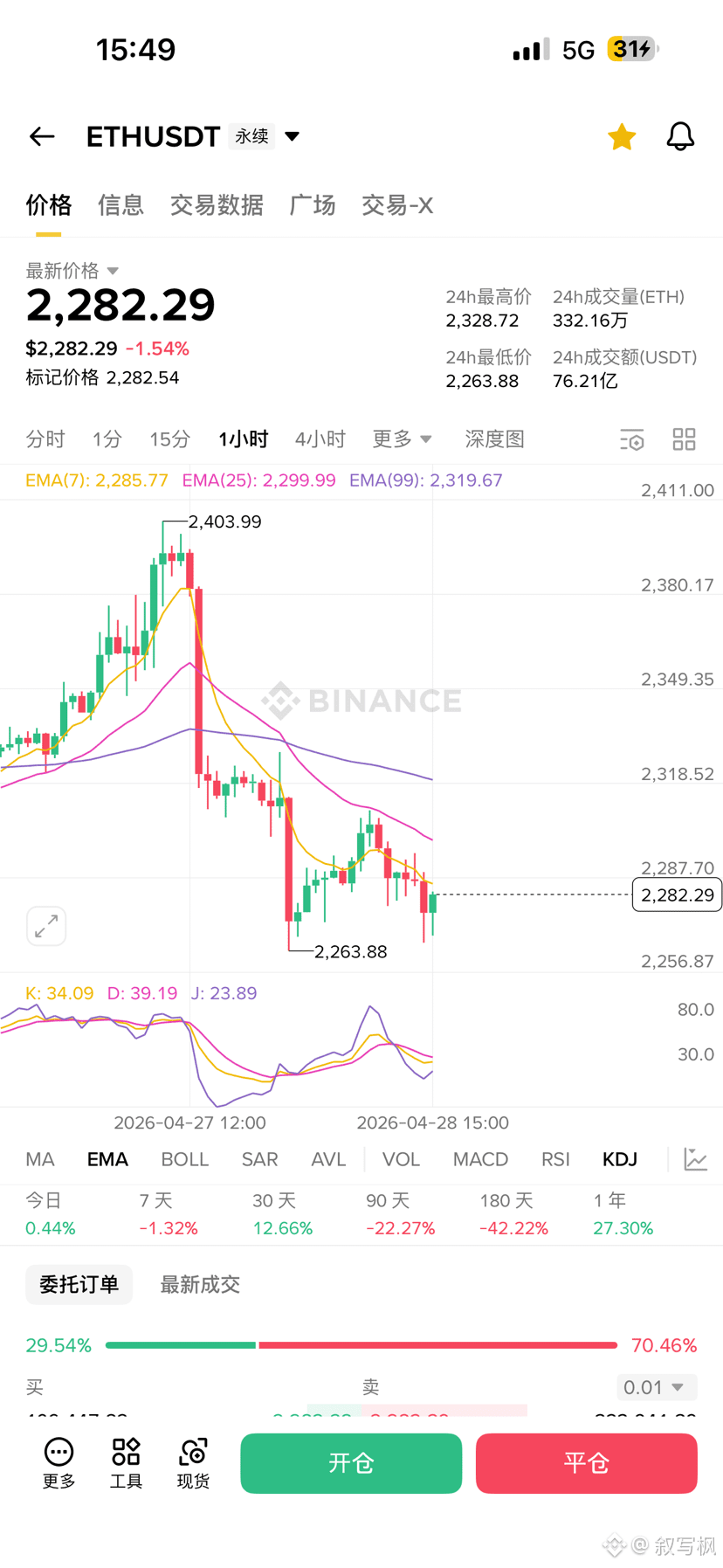Toggle the yellow favorite star

click(x=622, y=136)
